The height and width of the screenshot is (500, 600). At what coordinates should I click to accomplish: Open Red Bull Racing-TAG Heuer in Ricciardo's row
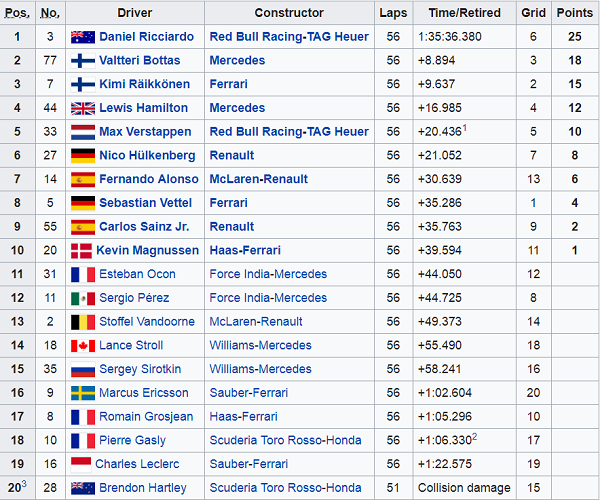pyautogui.click(x=289, y=37)
